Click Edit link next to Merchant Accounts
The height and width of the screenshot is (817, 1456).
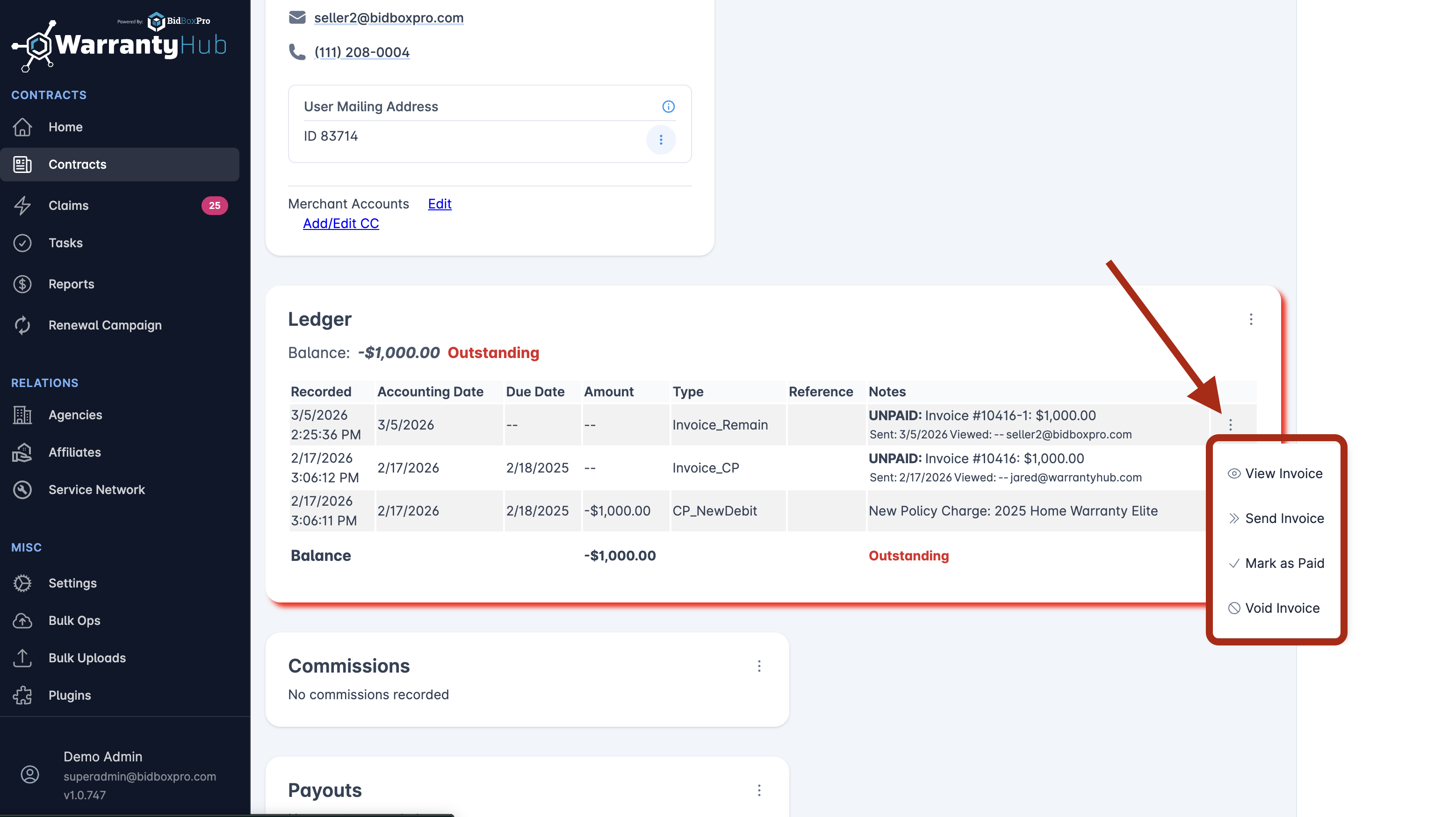[439, 204]
